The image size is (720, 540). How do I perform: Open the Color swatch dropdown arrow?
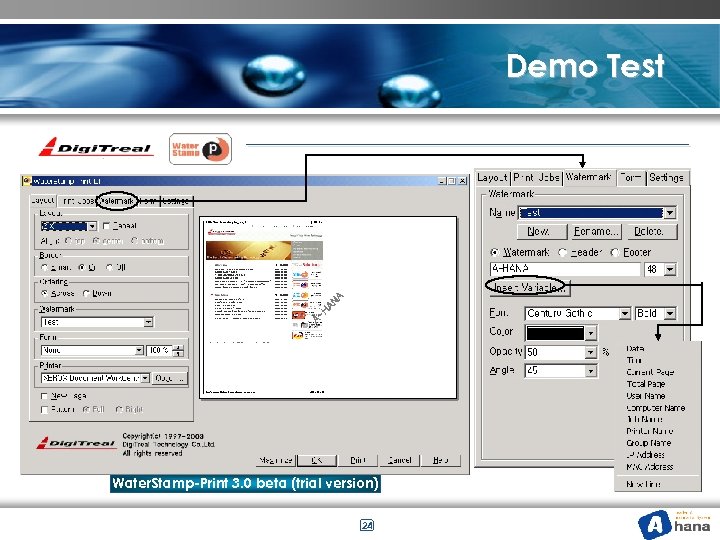pyautogui.click(x=591, y=332)
